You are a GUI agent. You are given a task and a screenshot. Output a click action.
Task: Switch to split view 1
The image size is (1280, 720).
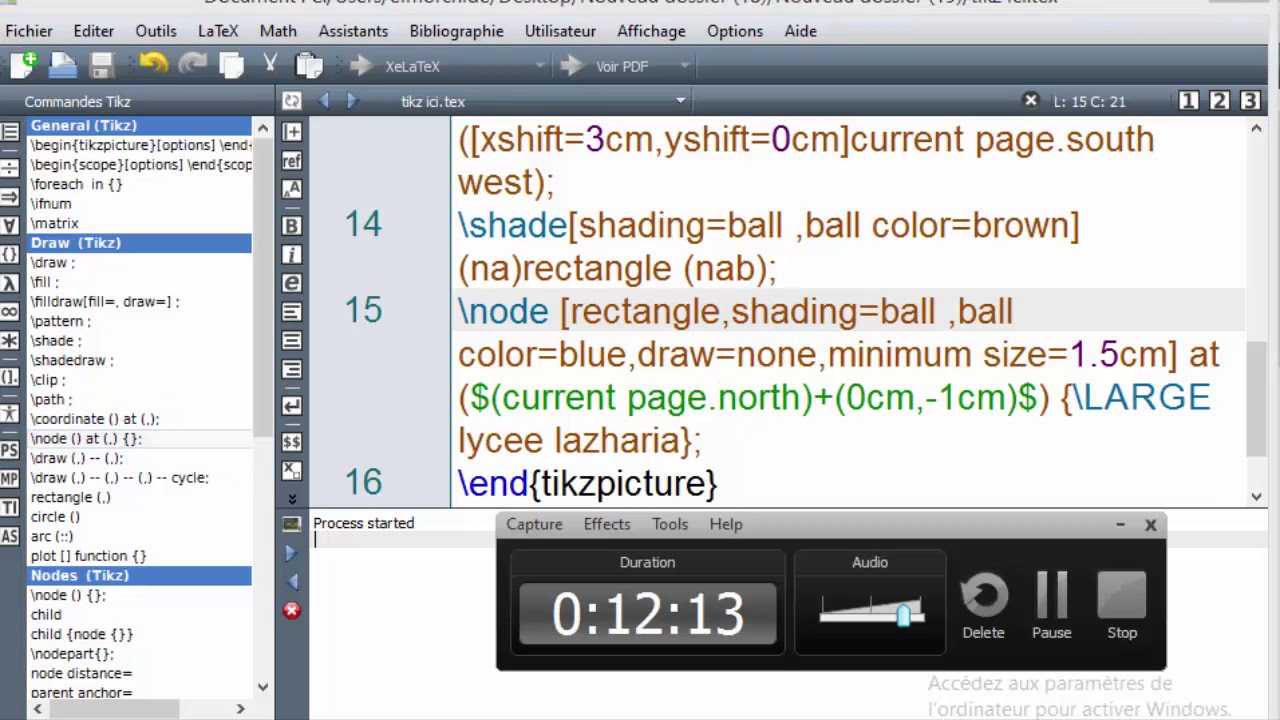(x=1188, y=100)
